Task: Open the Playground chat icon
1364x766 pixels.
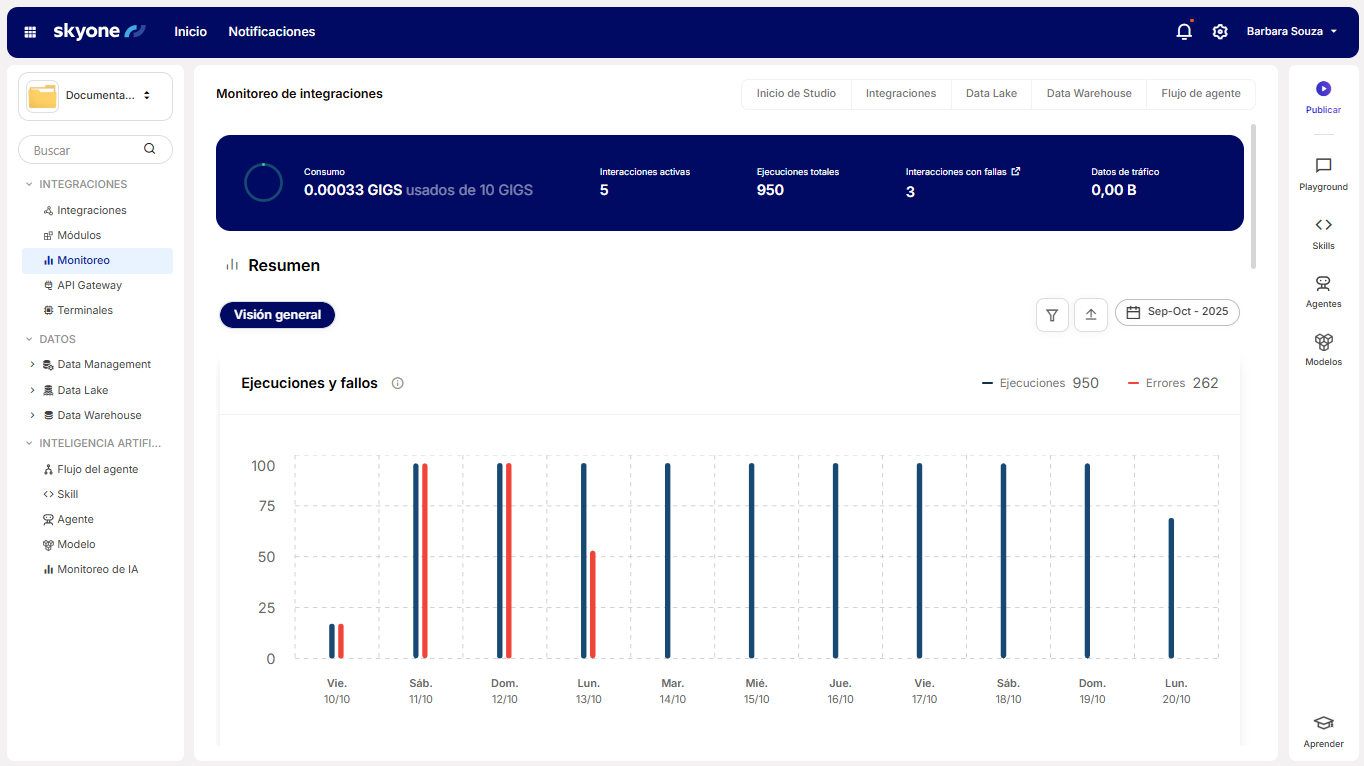Action: 1323,166
